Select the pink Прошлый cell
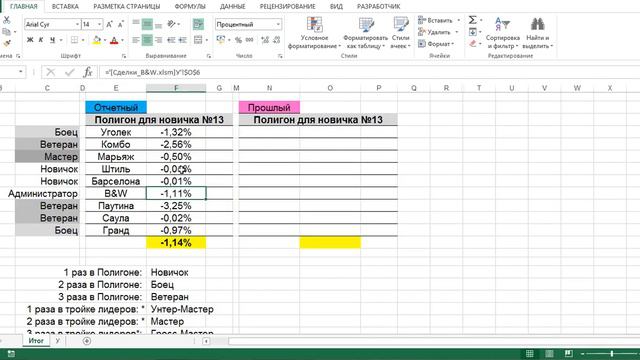640x360 pixels. click(x=269, y=107)
